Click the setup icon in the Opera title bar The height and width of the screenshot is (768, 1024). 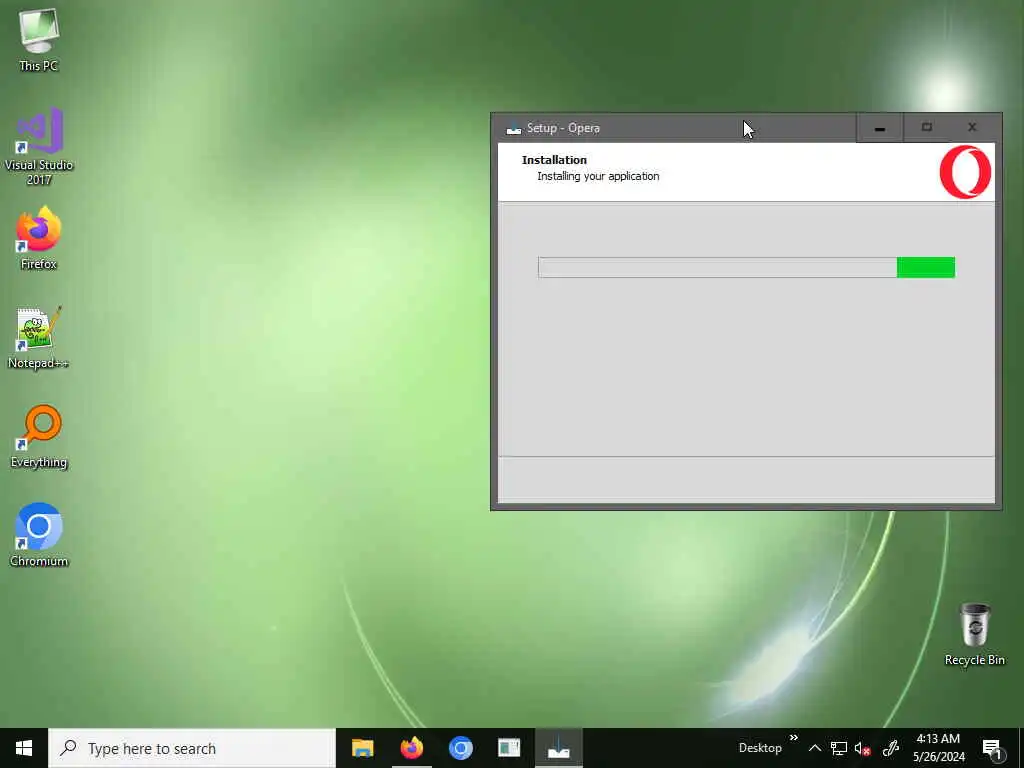coord(514,128)
